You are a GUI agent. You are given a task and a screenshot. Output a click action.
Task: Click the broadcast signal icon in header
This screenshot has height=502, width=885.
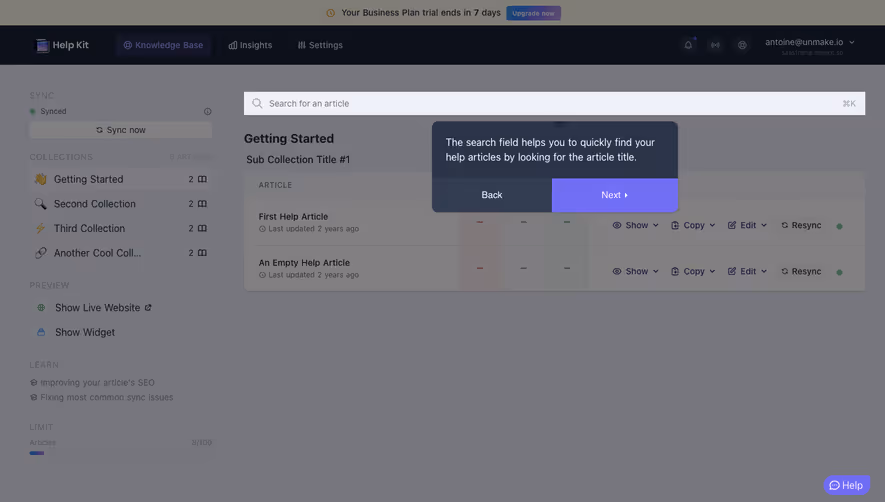tap(715, 45)
